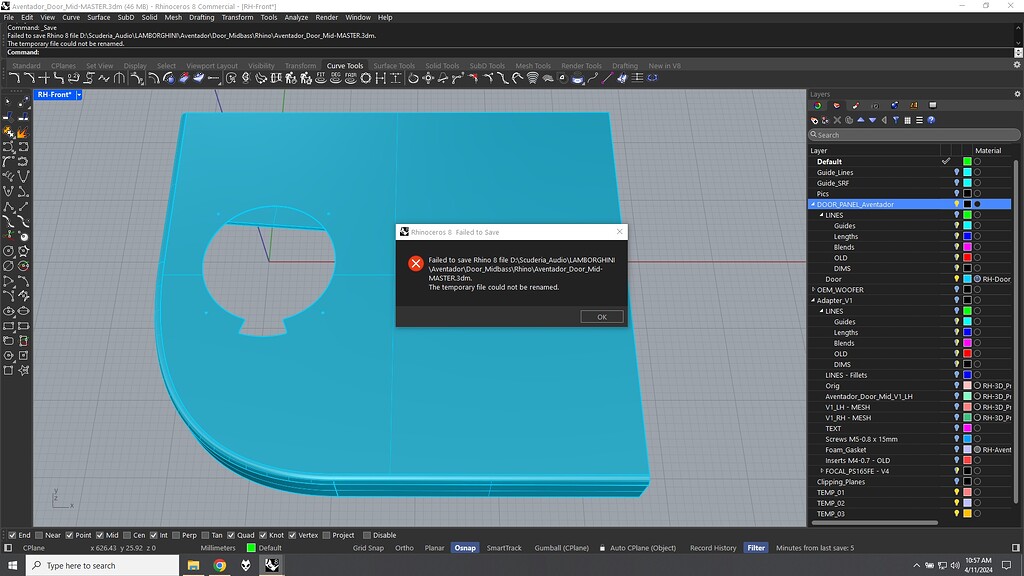Toggle visibility bulb of Guide_Lines layer
This screenshot has height=576, width=1024.
coord(957,173)
